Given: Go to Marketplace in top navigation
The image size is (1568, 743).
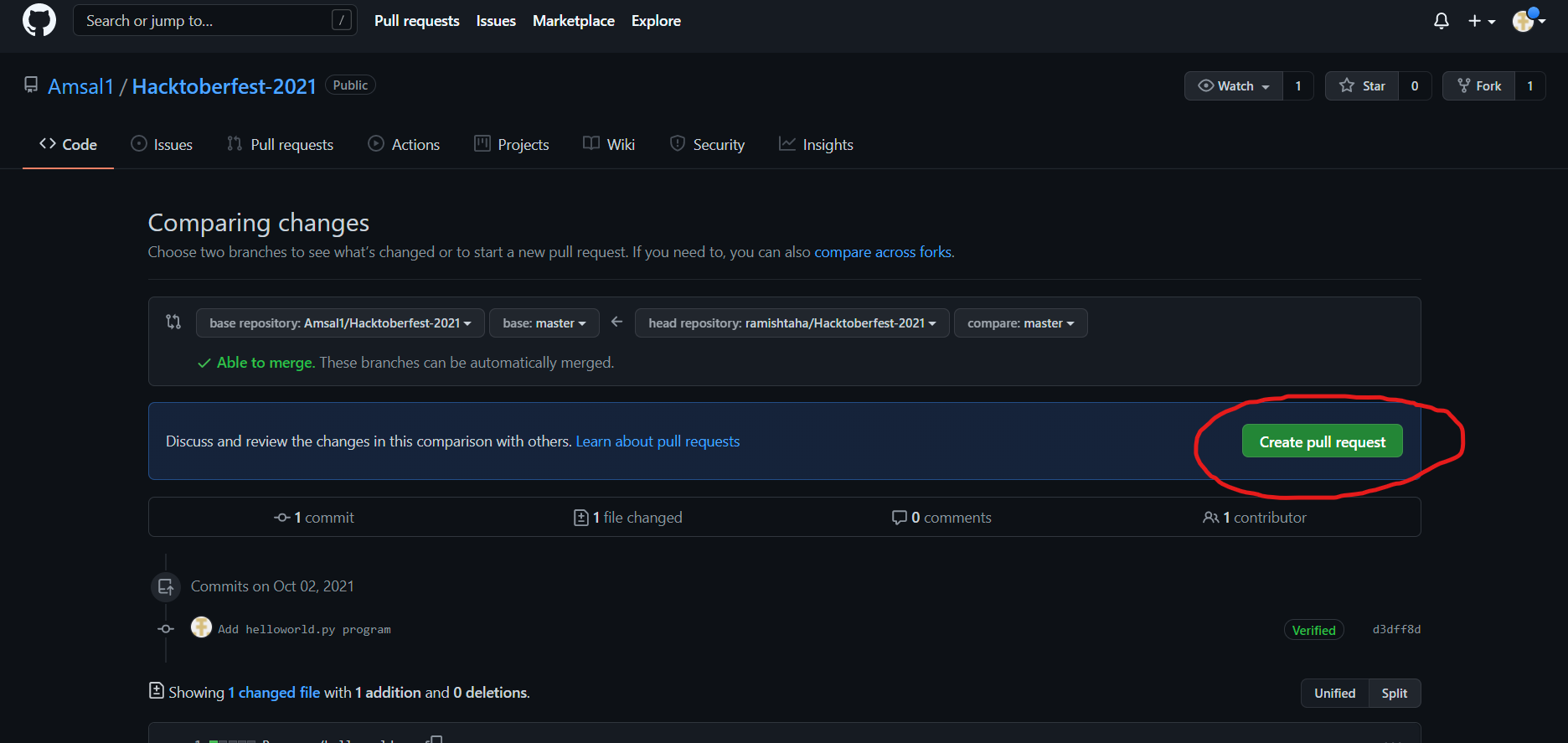Looking at the screenshot, I should 574,21.
